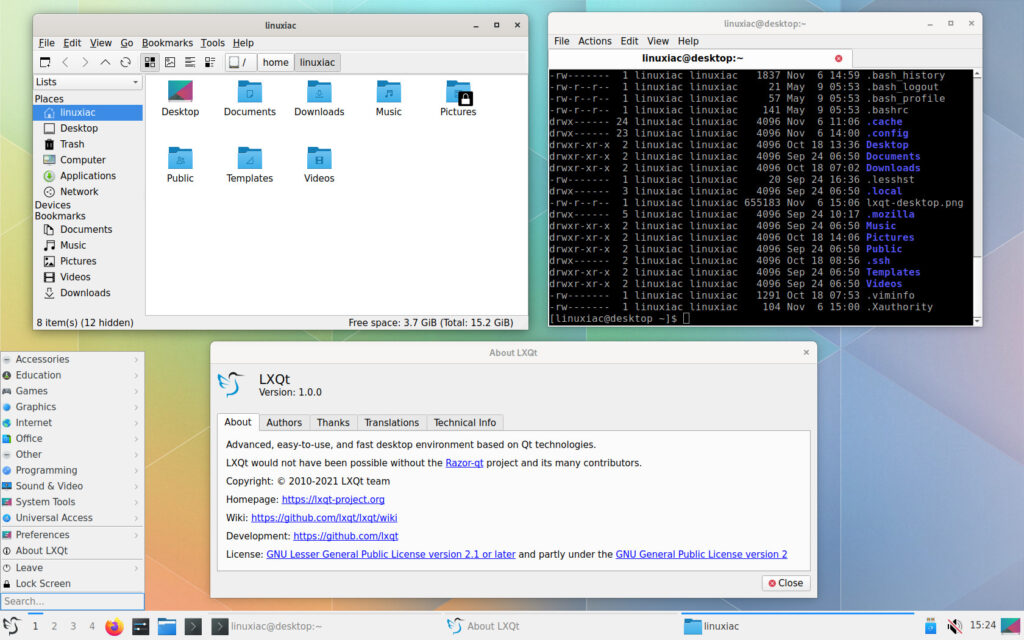
Task: Open the Downloads bookmark in sidebar
Action: [x=85, y=293]
